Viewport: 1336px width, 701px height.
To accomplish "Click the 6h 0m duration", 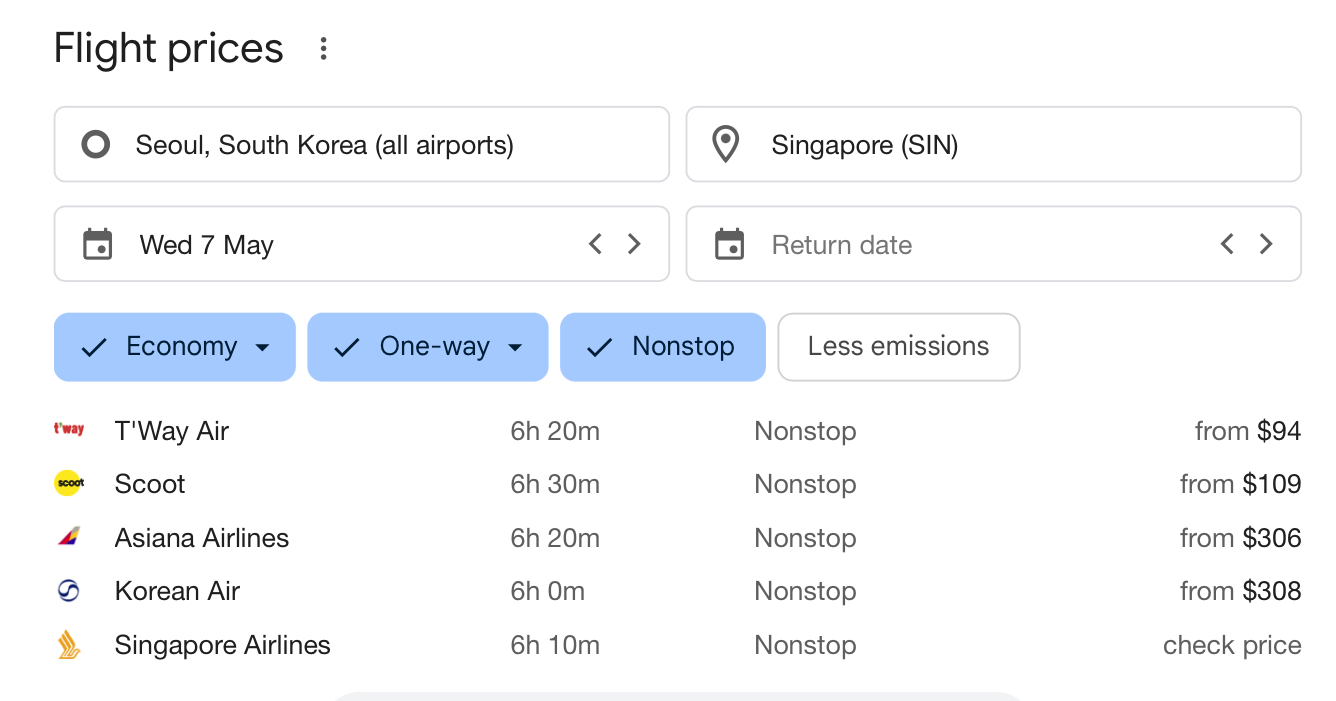I will [x=548, y=591].
